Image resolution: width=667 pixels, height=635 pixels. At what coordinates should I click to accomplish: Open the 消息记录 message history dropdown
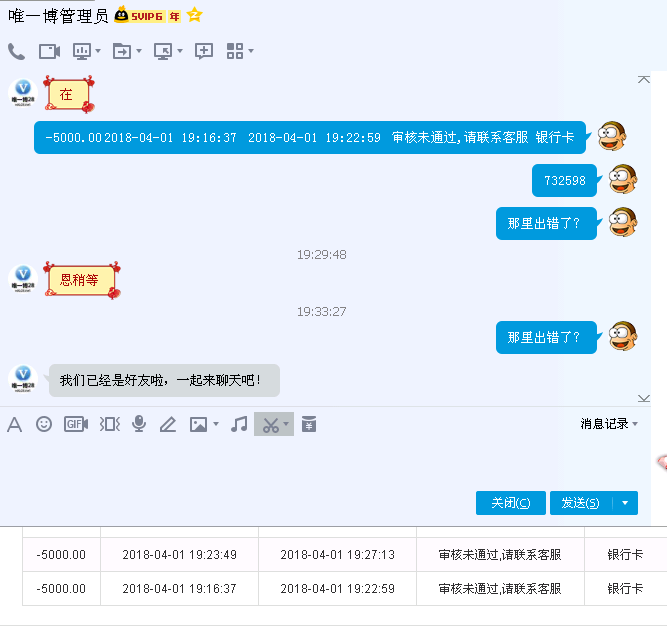pos(610,424)
